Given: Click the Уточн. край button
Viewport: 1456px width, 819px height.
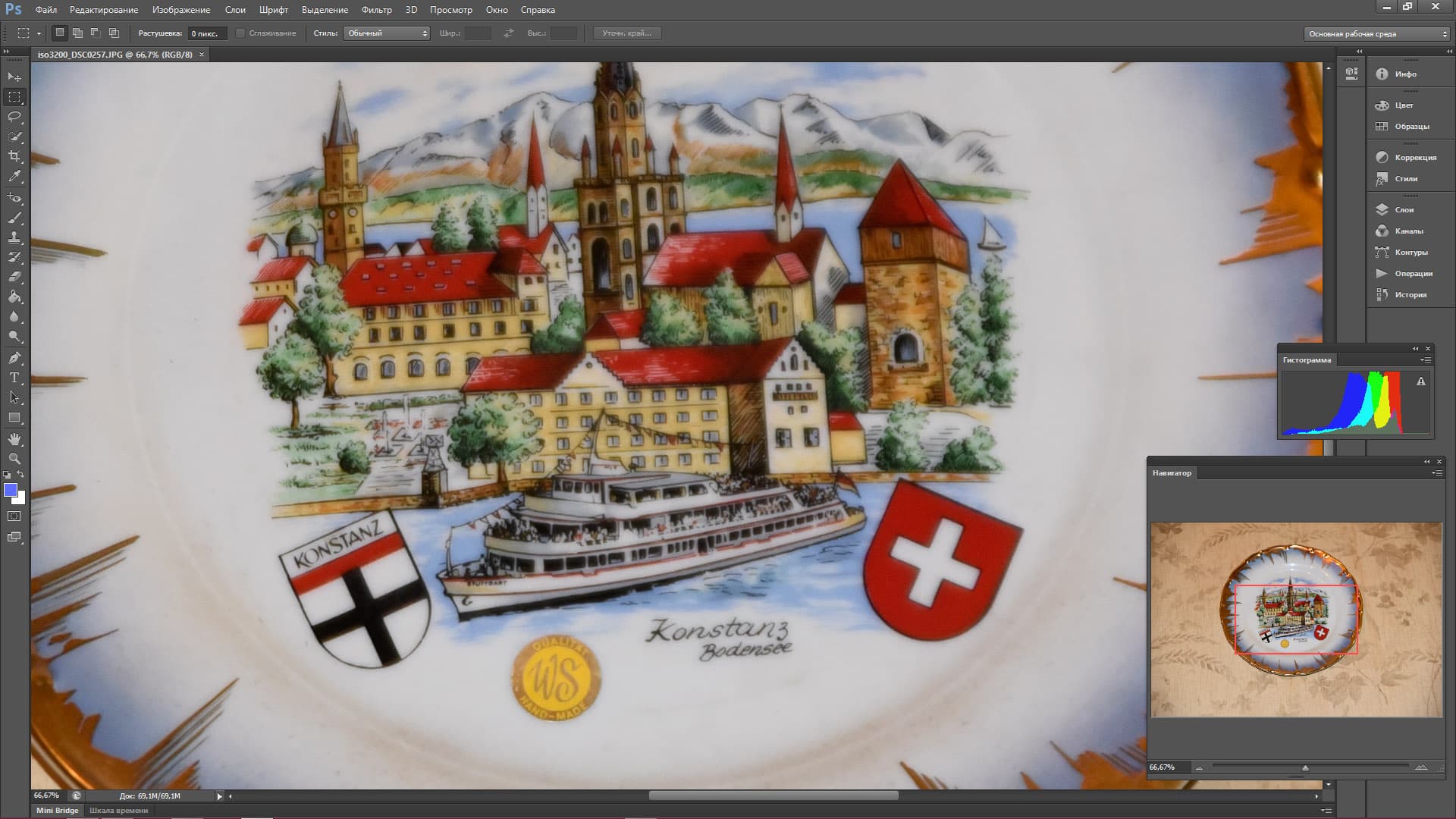Looking at the screenshot, I should [626, 33].
